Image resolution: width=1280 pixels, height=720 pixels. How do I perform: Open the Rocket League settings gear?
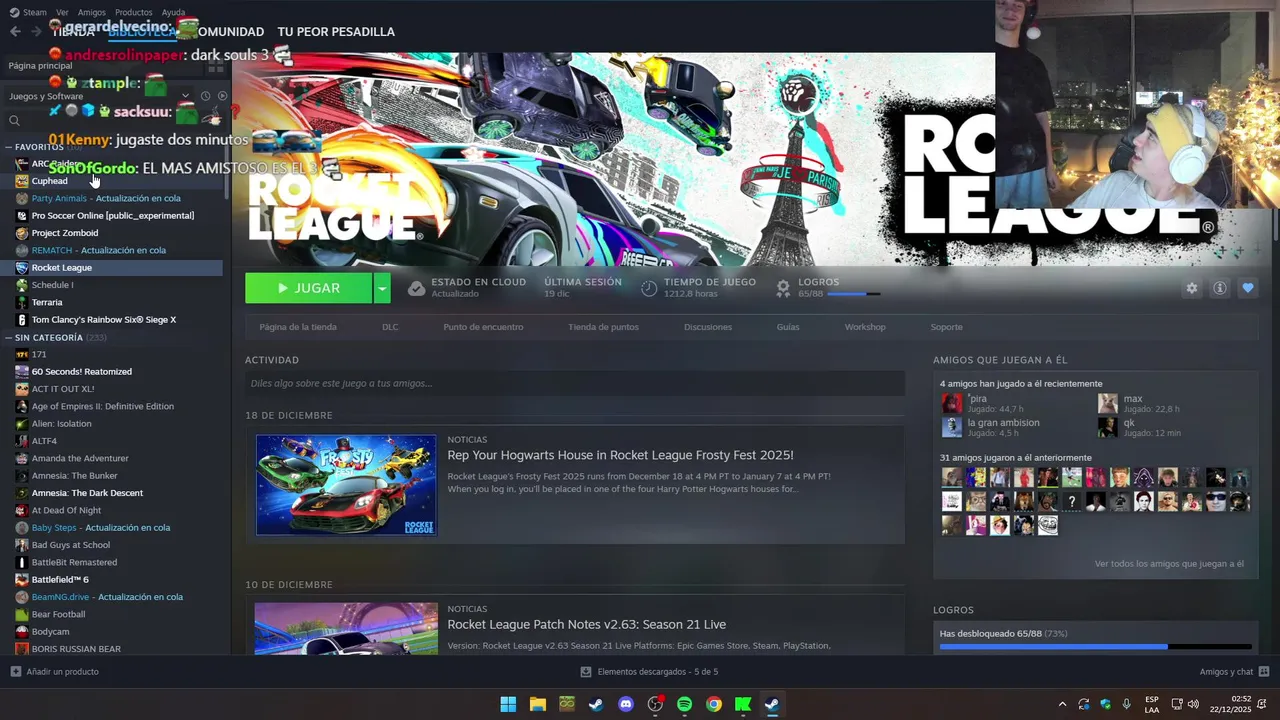click(1191, 288)
